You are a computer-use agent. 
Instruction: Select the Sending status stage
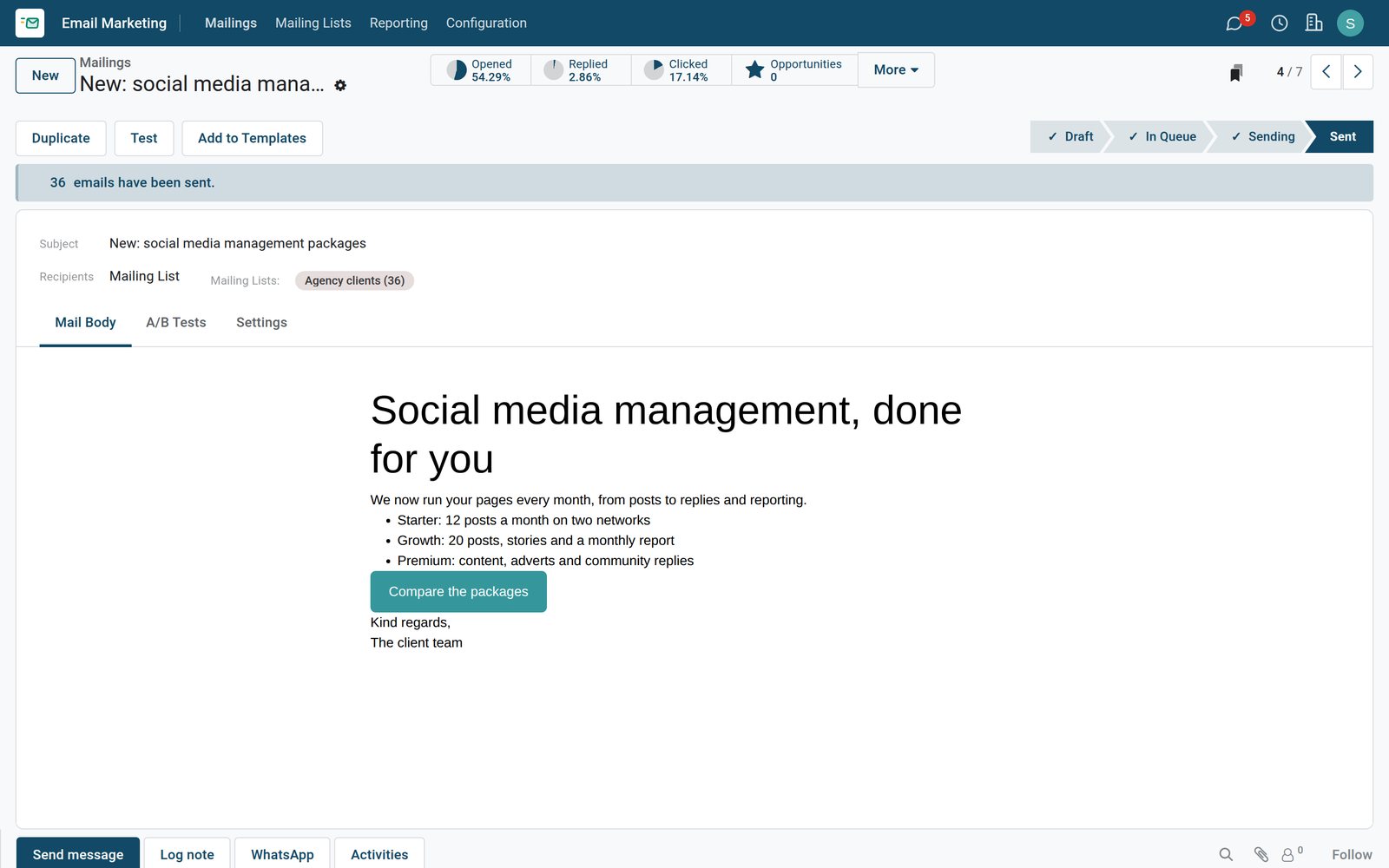coord(1262,136)
